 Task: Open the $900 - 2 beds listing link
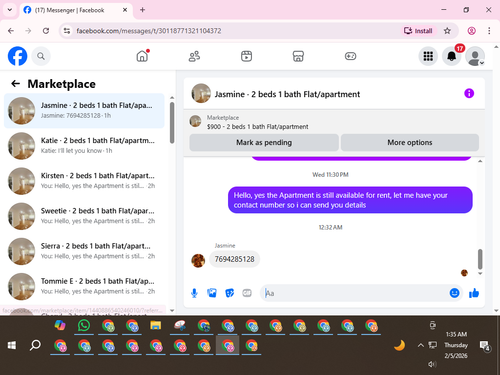point(257,127)
